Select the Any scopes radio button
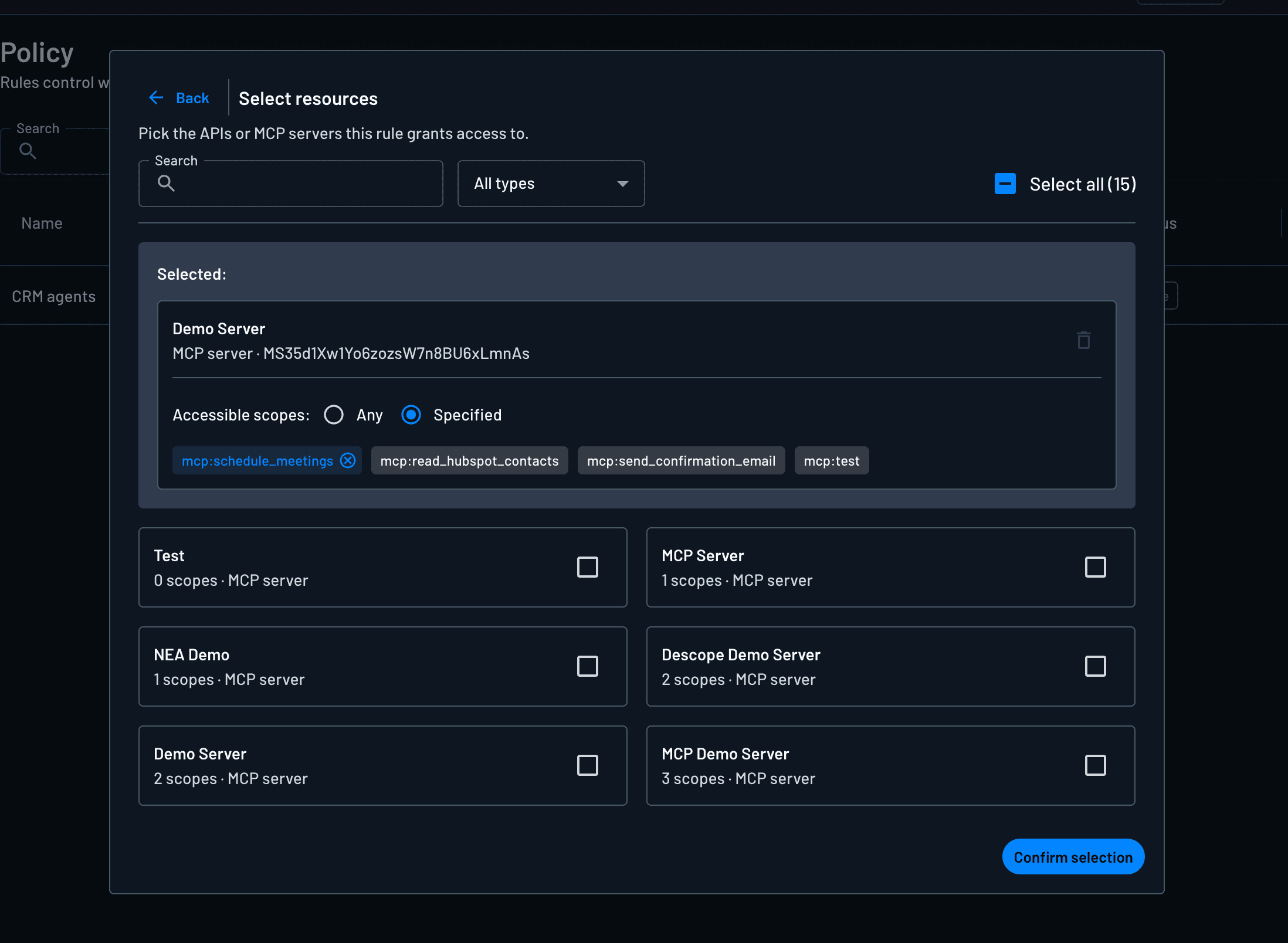The width and height of the screenshot is (1288, 943). [x=334, y=415]
